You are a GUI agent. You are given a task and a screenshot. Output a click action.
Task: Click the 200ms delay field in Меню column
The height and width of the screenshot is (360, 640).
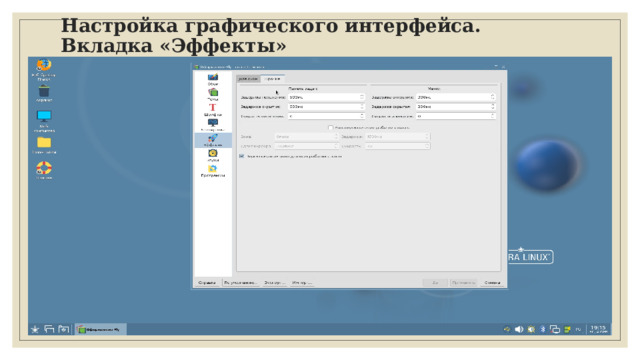pyautogui.click(x=456, y=98)
